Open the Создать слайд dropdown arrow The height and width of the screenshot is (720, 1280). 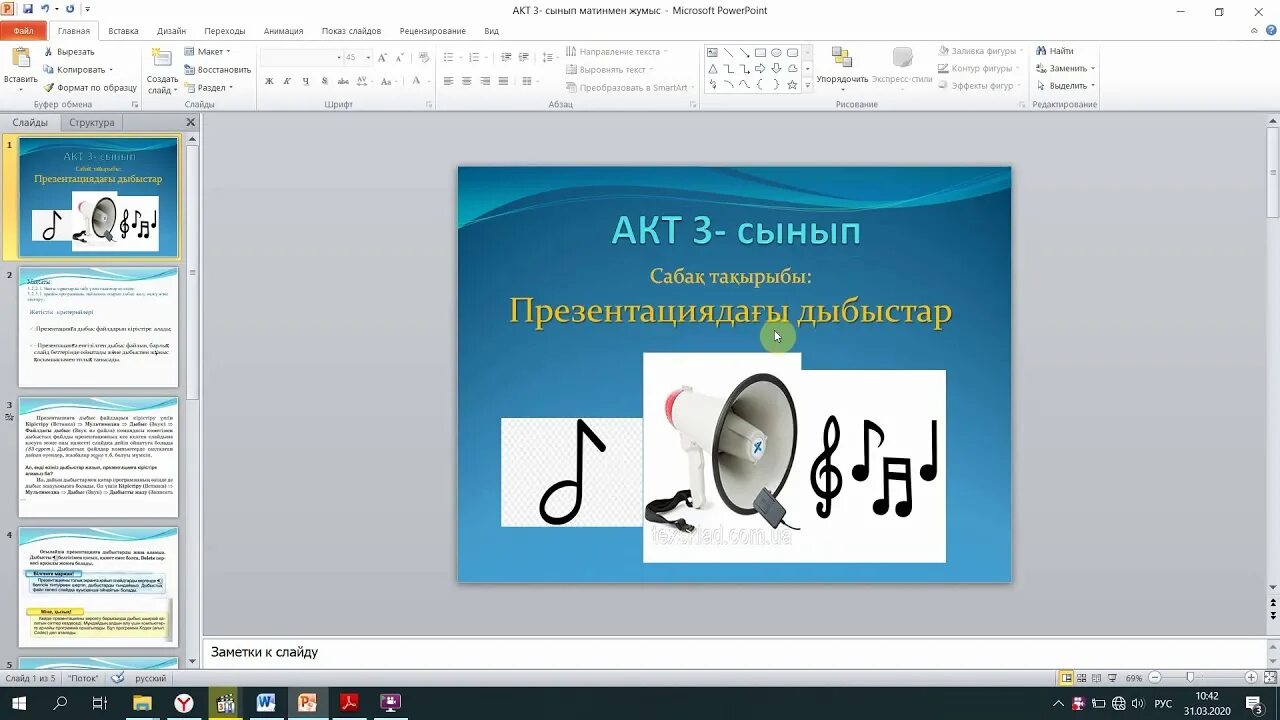(175, 89)
